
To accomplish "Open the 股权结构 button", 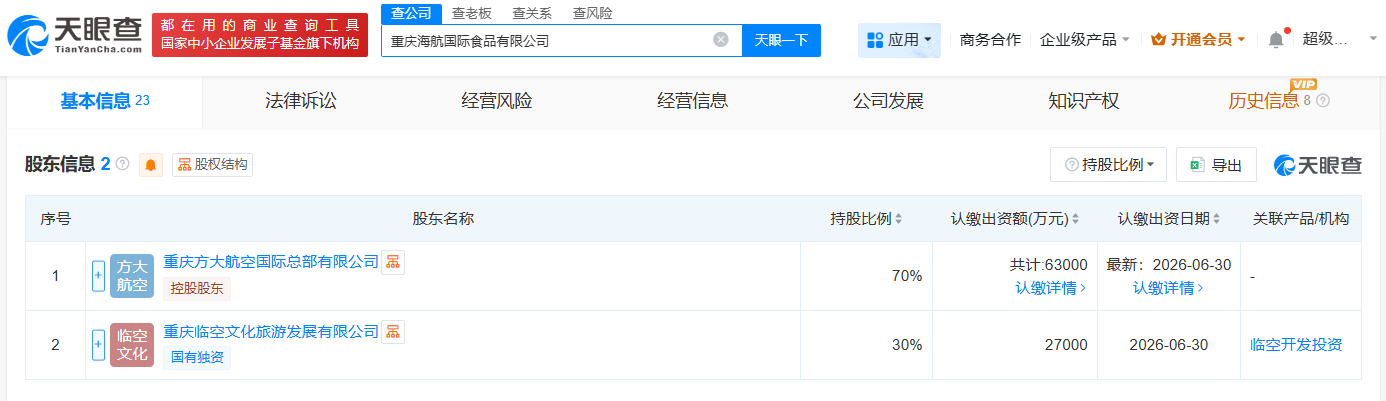I will (x=212, y=165).
